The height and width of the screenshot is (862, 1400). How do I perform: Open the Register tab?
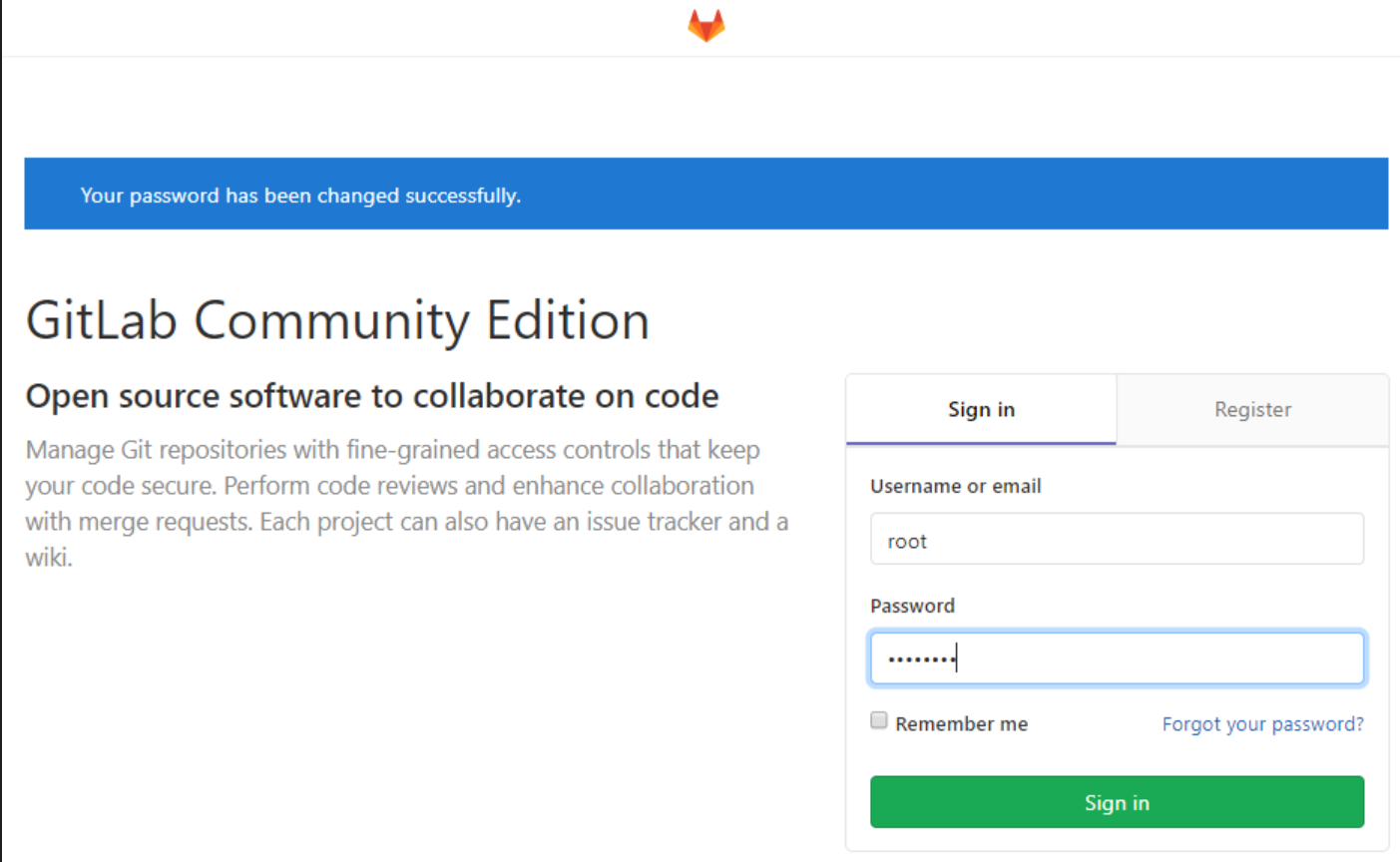[x=1252, y=409]
